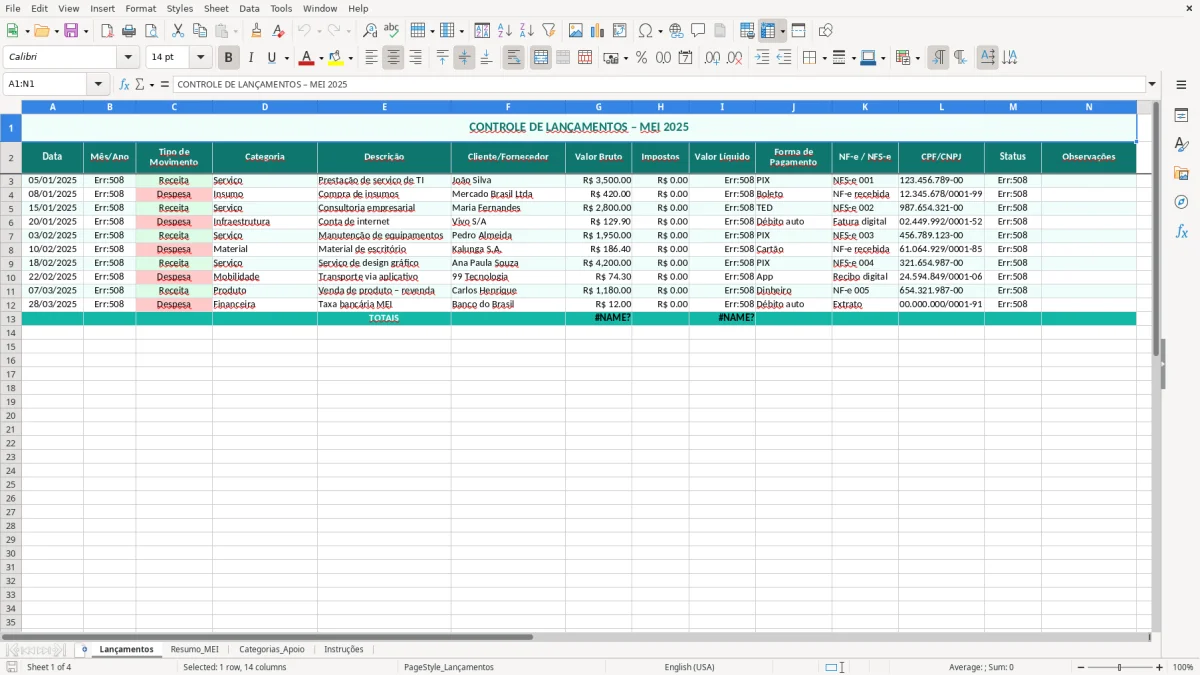1200x675 pixels.
Task: Format cells as percent
Action: pos(641,58)
